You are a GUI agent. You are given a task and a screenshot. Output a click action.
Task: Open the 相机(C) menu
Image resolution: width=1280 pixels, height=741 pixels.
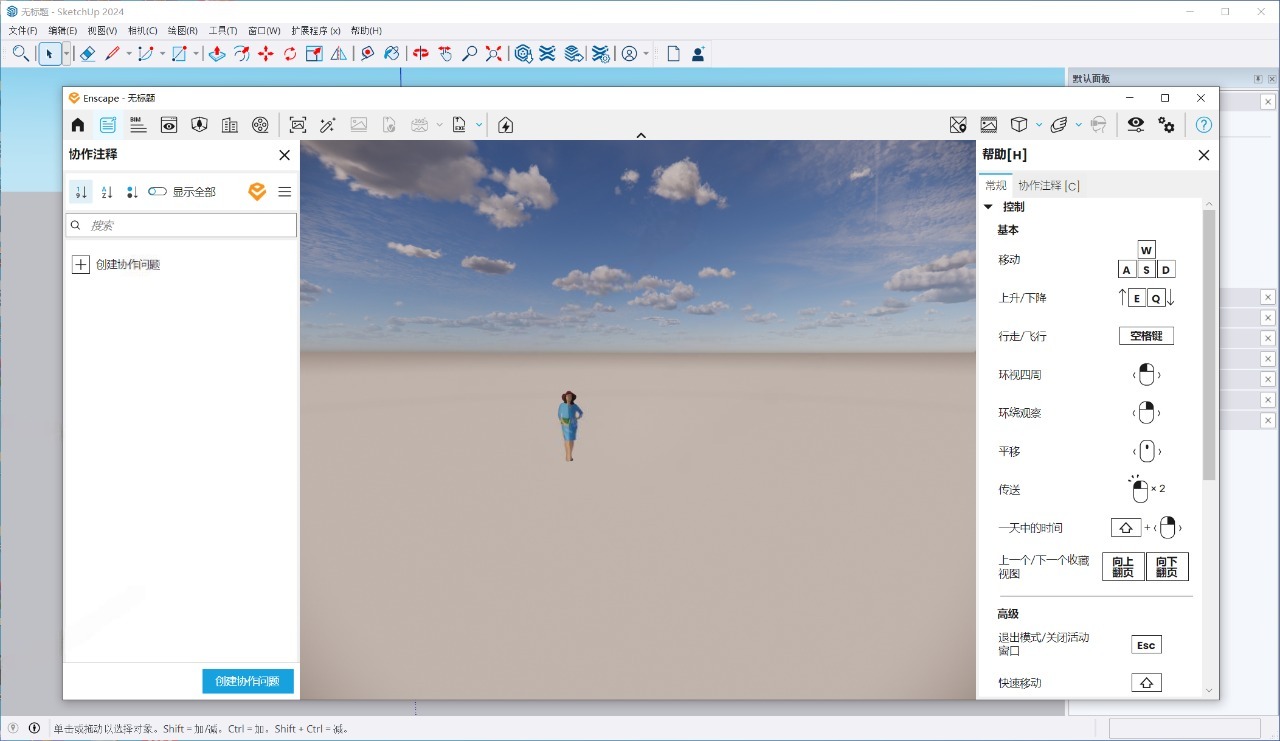(142, 31)
